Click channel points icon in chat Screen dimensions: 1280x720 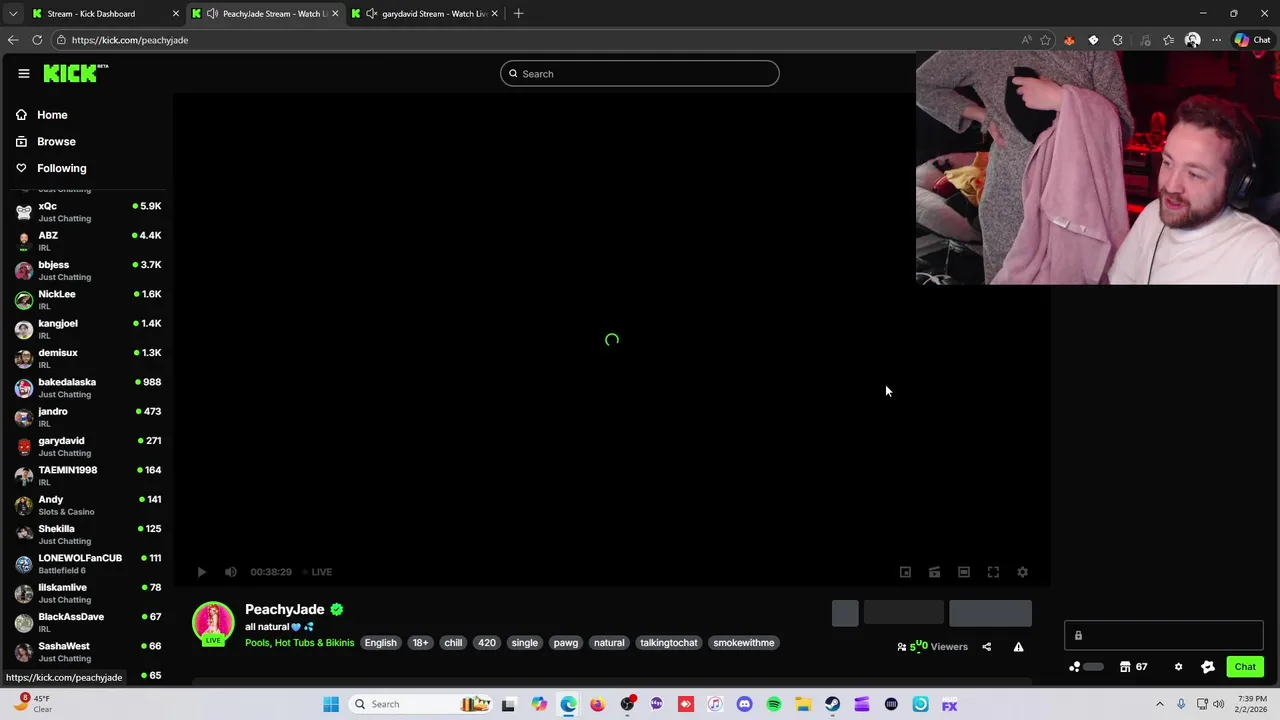pos(1075,667)
